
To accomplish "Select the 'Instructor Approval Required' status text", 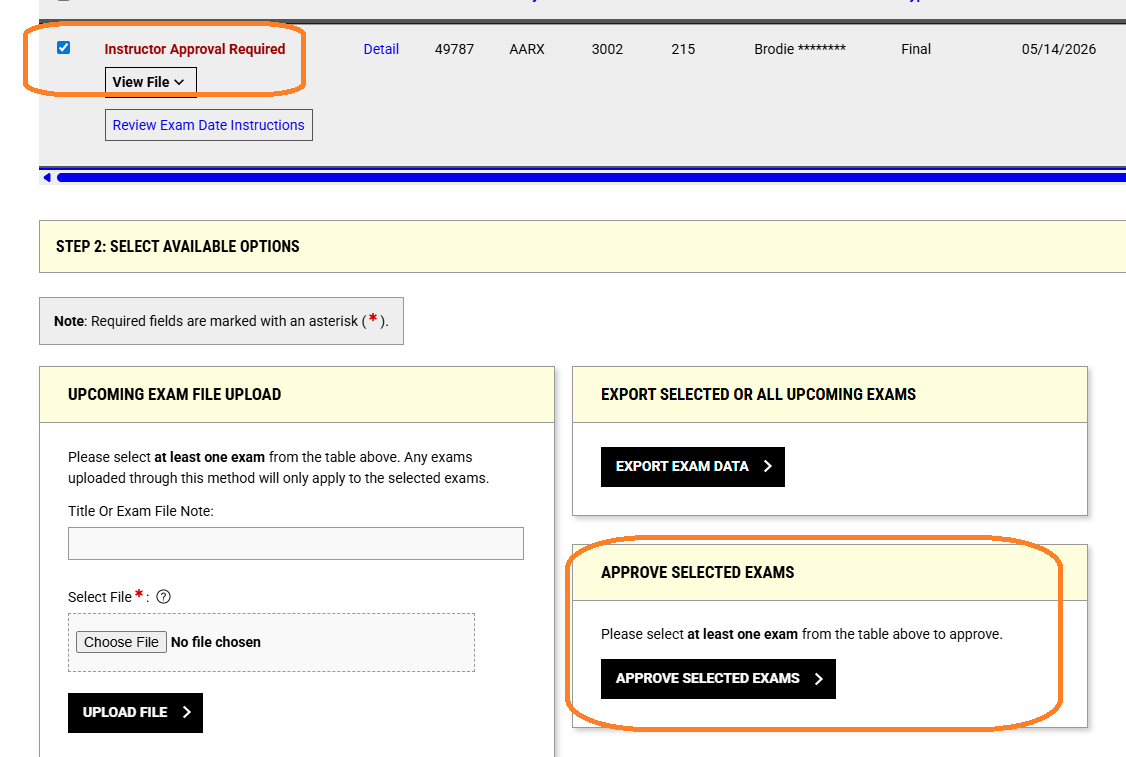I will point(195,49).
